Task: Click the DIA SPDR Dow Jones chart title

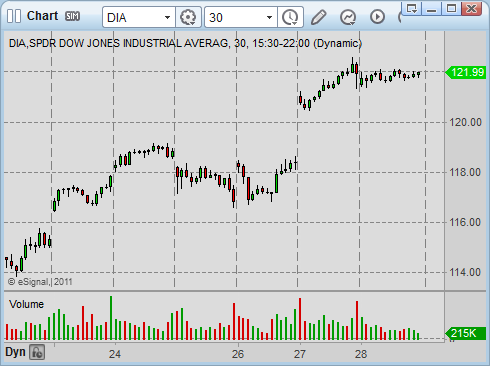Action: [185, 43]
